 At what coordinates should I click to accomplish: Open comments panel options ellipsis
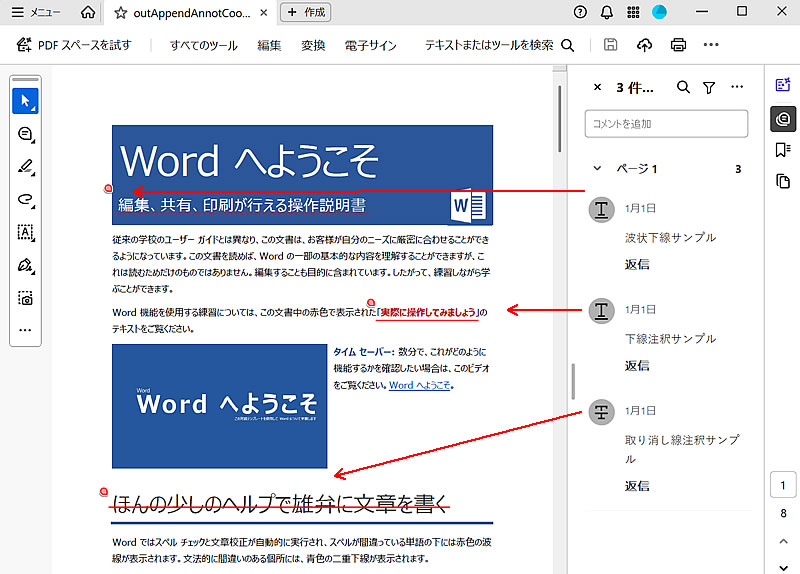737,87
